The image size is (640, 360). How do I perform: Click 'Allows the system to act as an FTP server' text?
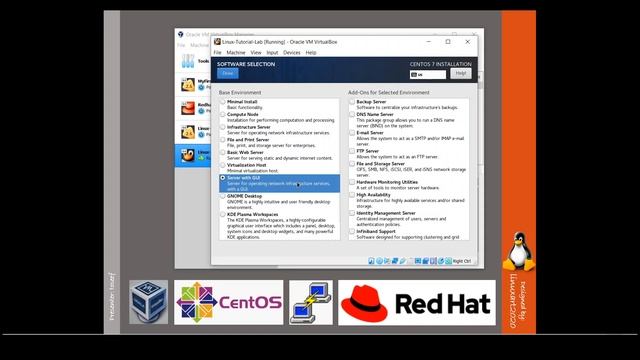pyautogui.click(x=397, y=157)
